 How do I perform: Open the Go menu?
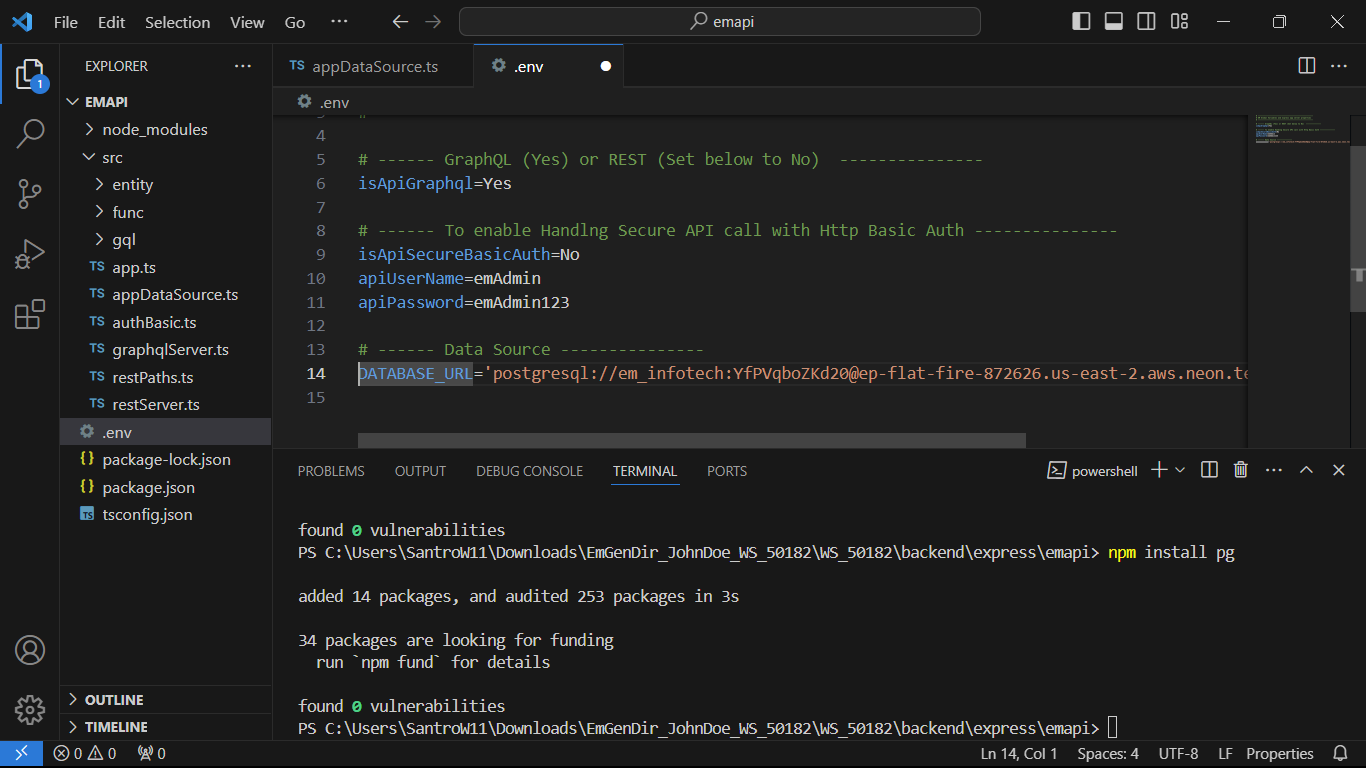coord(295,22)
